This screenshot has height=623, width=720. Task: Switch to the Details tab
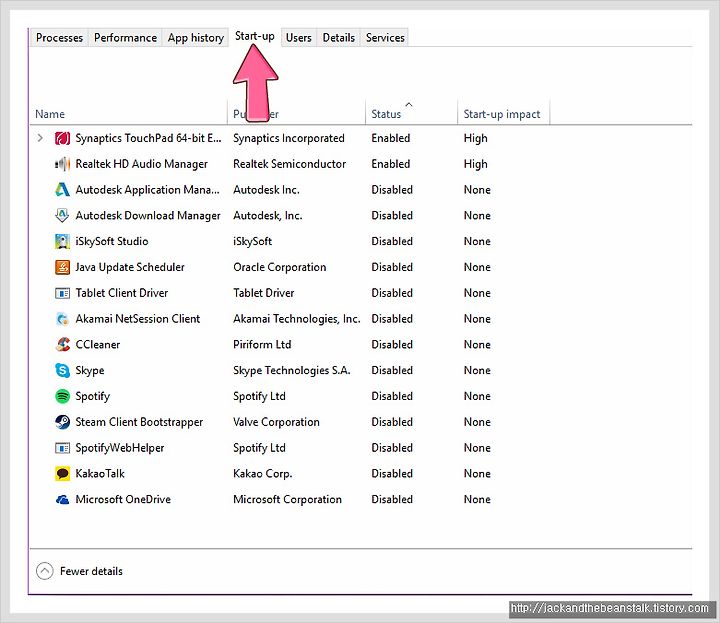click(x=339, y=38)
